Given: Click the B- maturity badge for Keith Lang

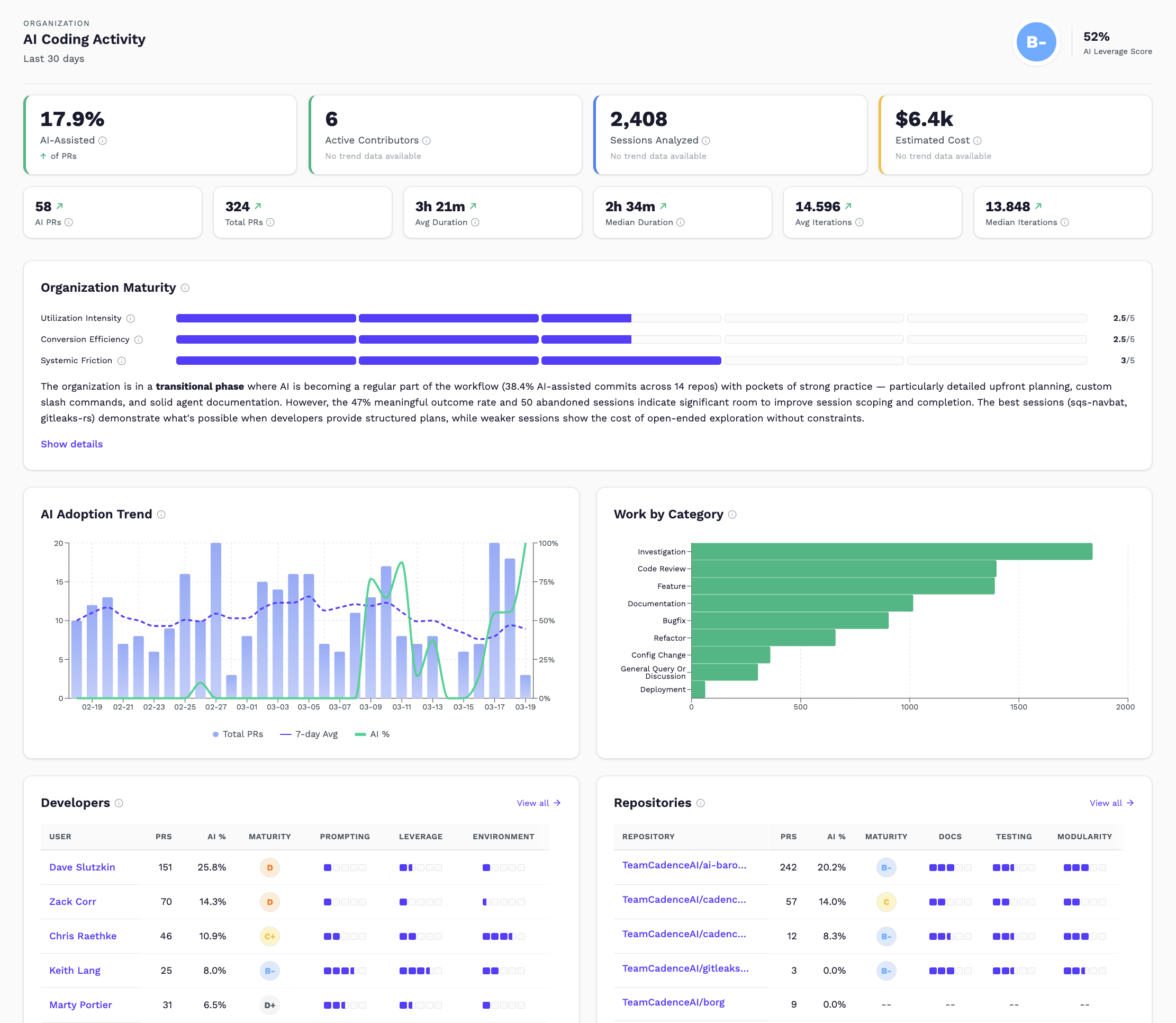Looking at the screenshot, I should pyautogui.click(x=270, y=971).
